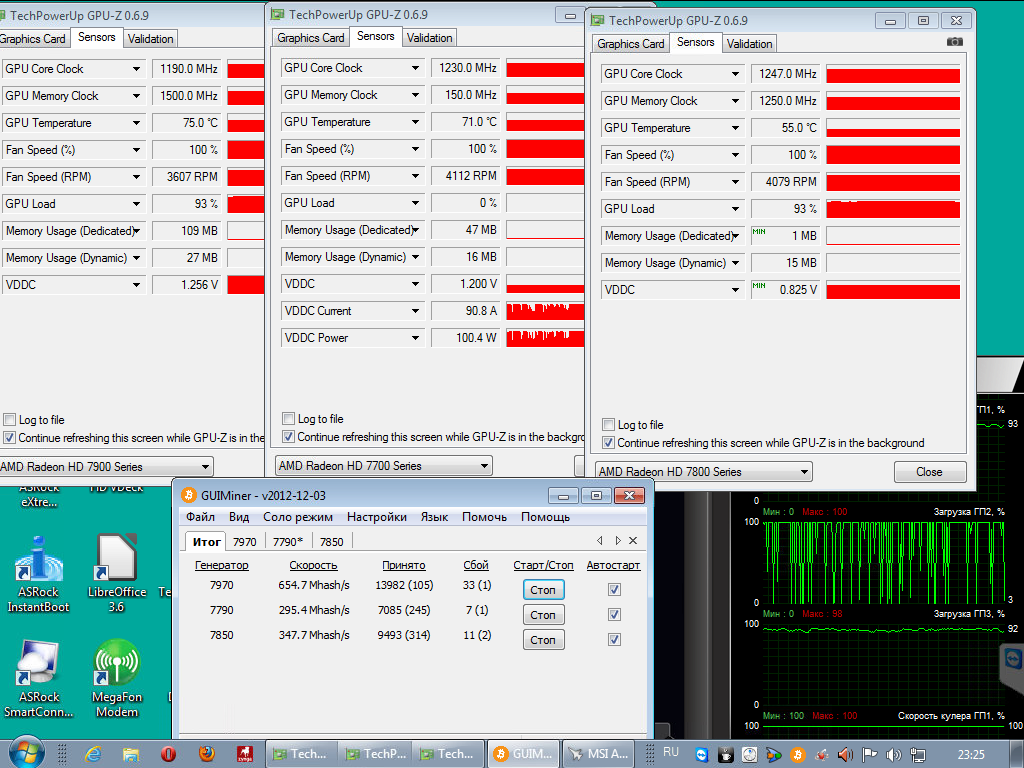
Task: Uncheck Continue refreshing in HD 7900 GPU-Z window
Action: 9,438
